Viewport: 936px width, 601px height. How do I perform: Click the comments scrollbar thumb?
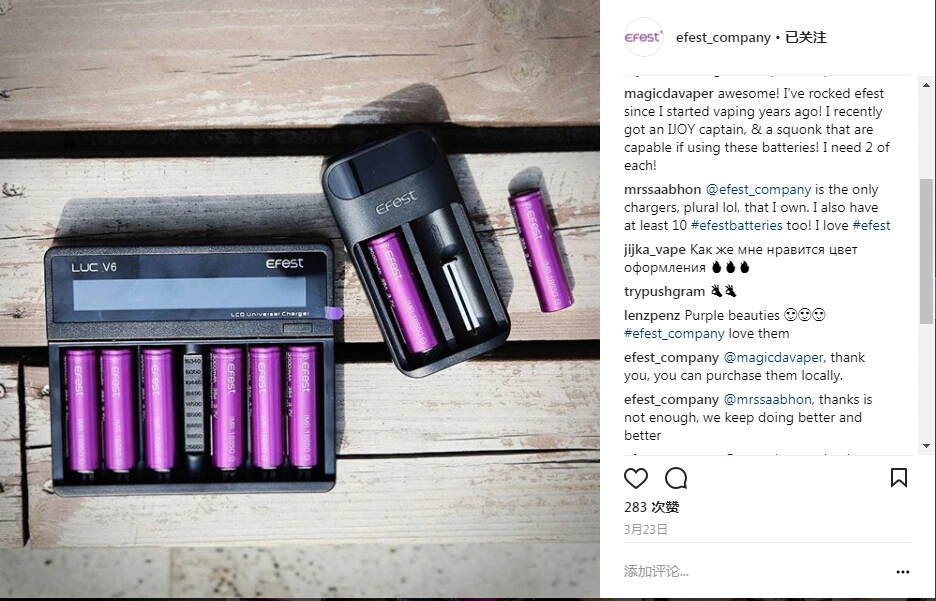(x=926, y=251)
